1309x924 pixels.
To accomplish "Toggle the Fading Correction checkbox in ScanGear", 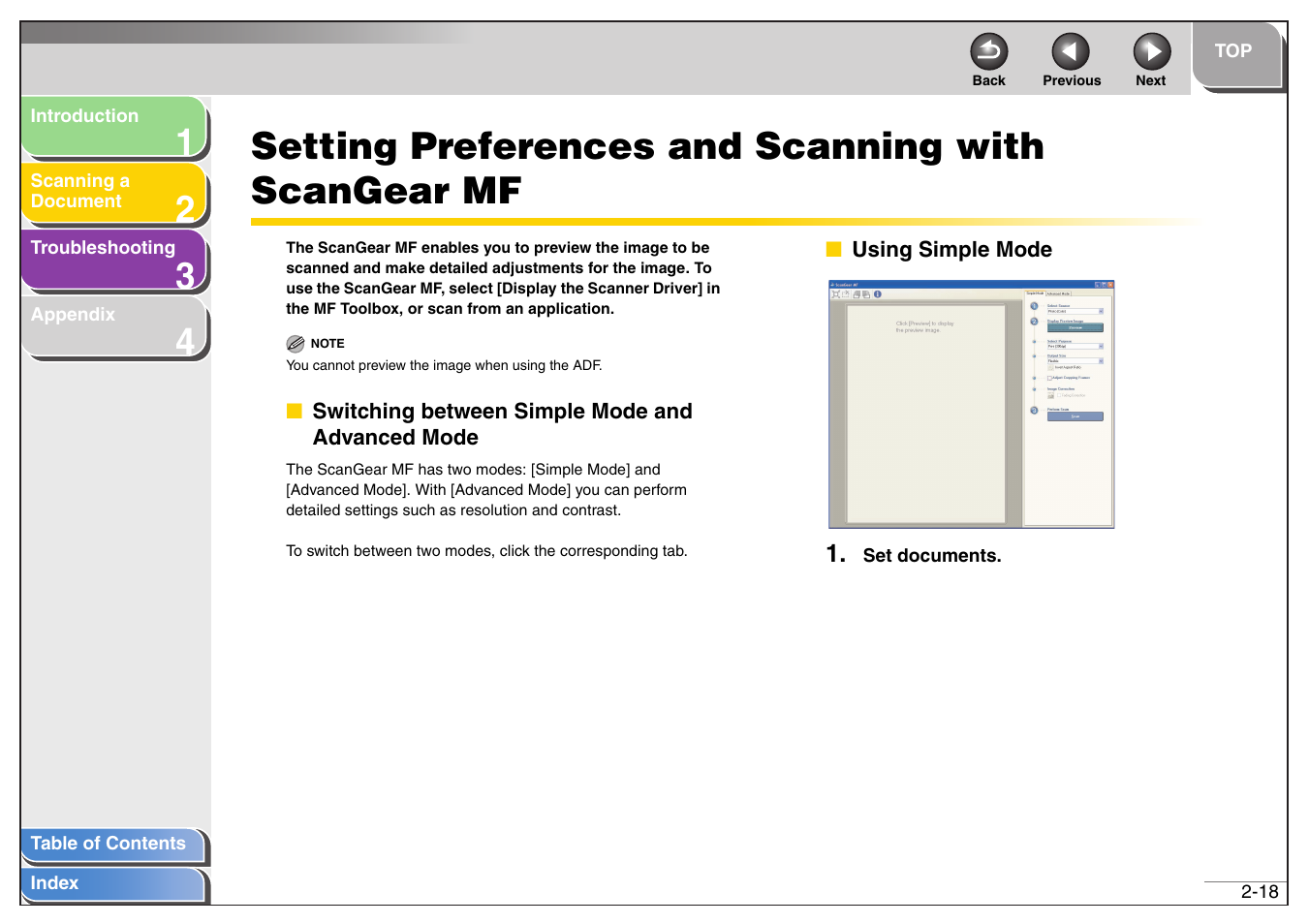I will [x=1059, y=395].
